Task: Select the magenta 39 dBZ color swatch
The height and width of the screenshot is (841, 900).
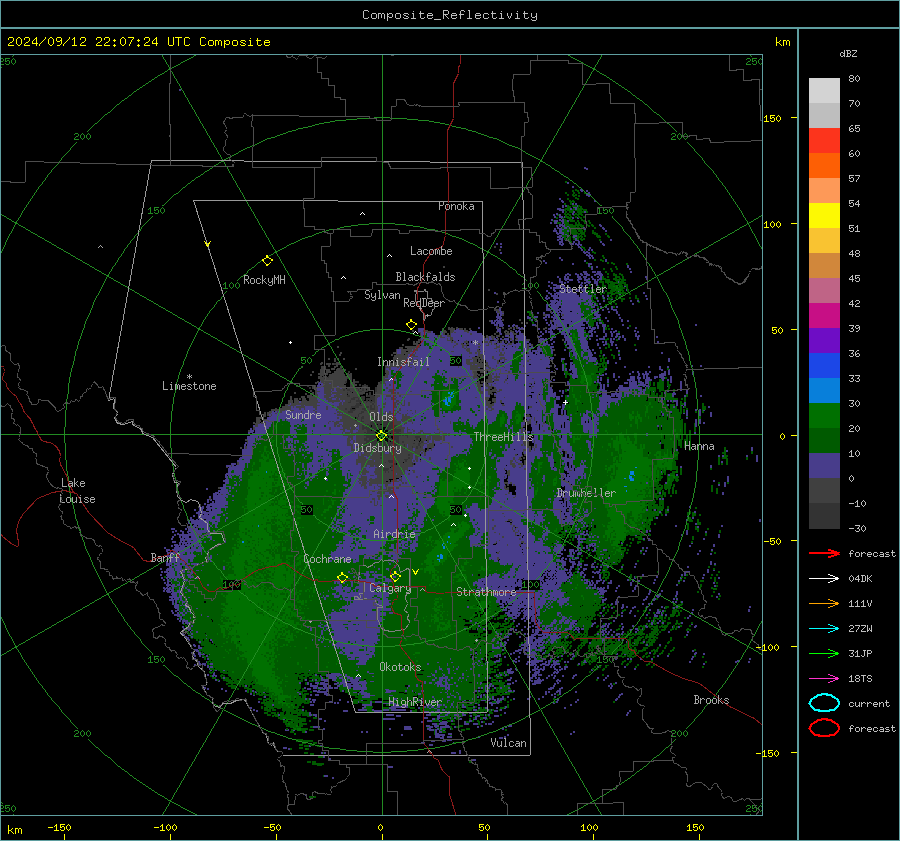Action: tap(824, 315)
